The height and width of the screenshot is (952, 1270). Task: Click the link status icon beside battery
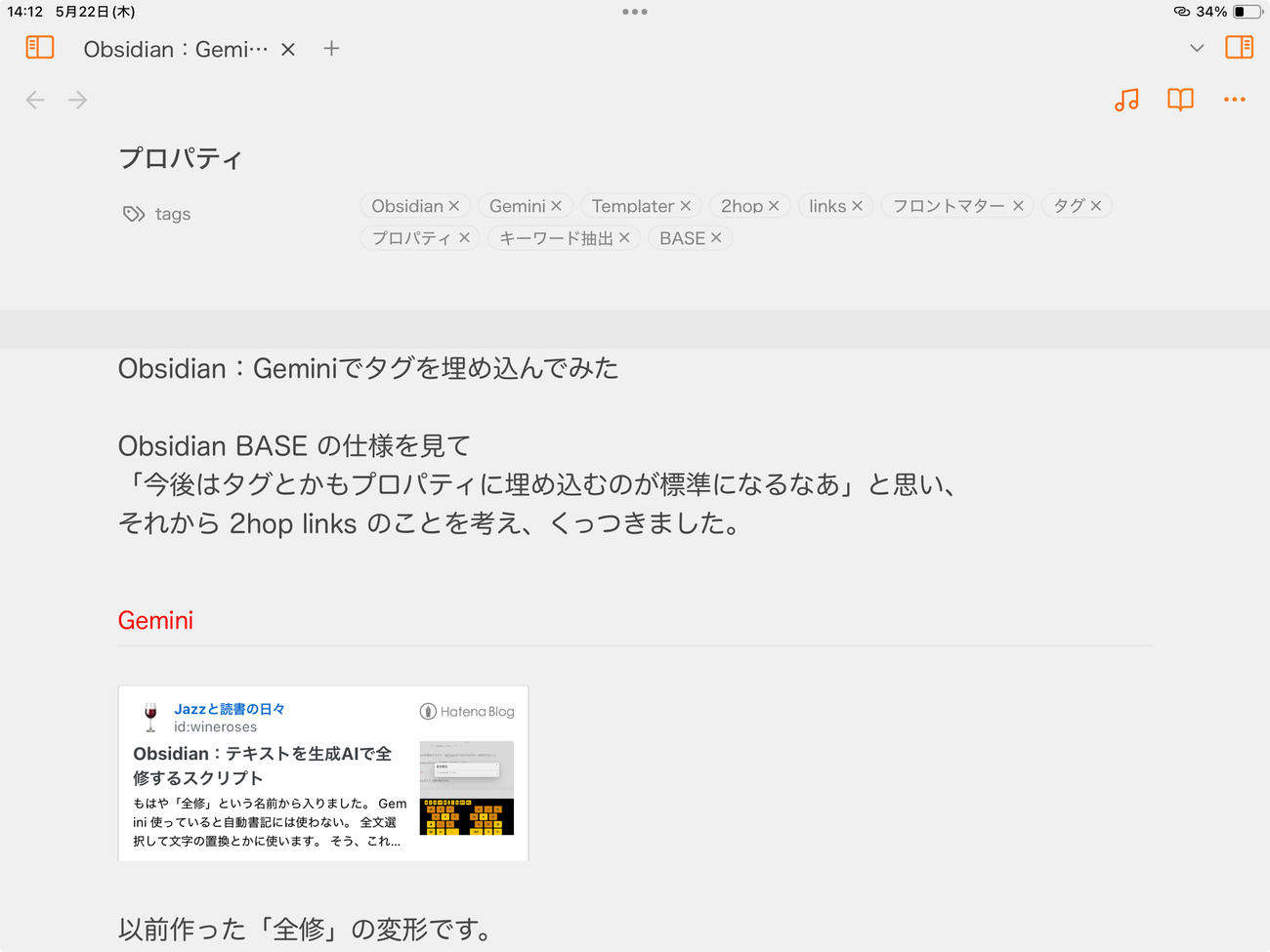(x=1182, y=12)
